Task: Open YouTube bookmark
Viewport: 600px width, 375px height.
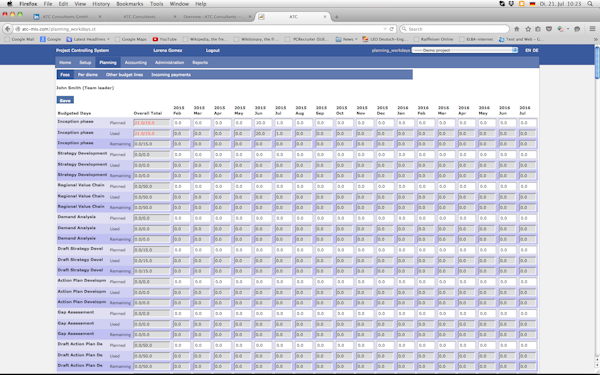Action: pyautogui.click(x=165, y=39)
